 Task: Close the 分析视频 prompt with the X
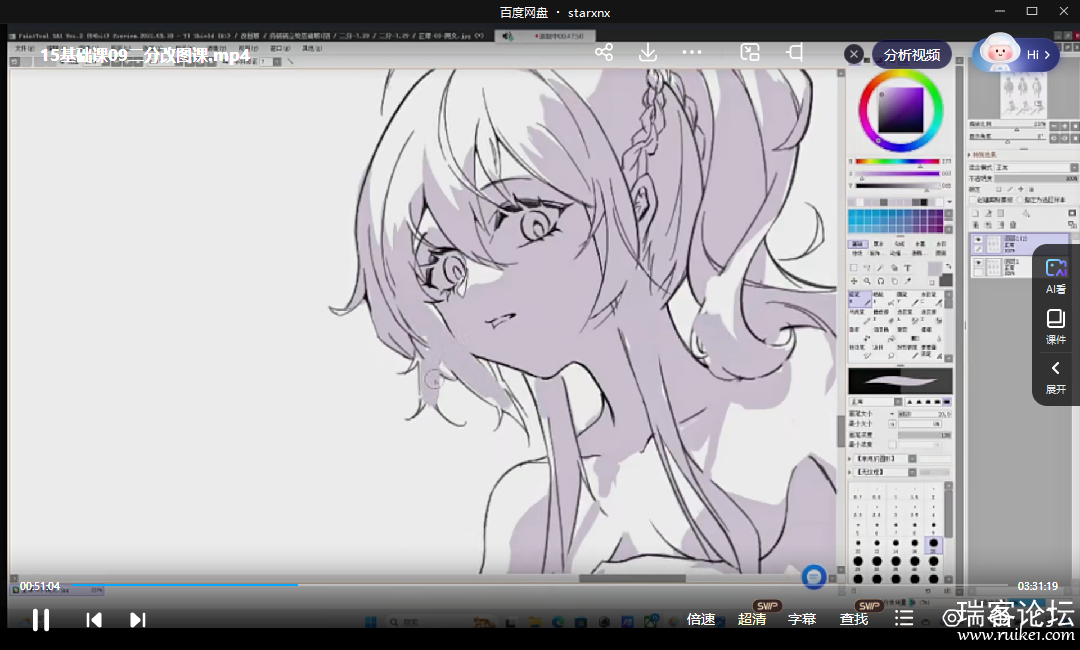pyautogui.click(x=854, y=54)
